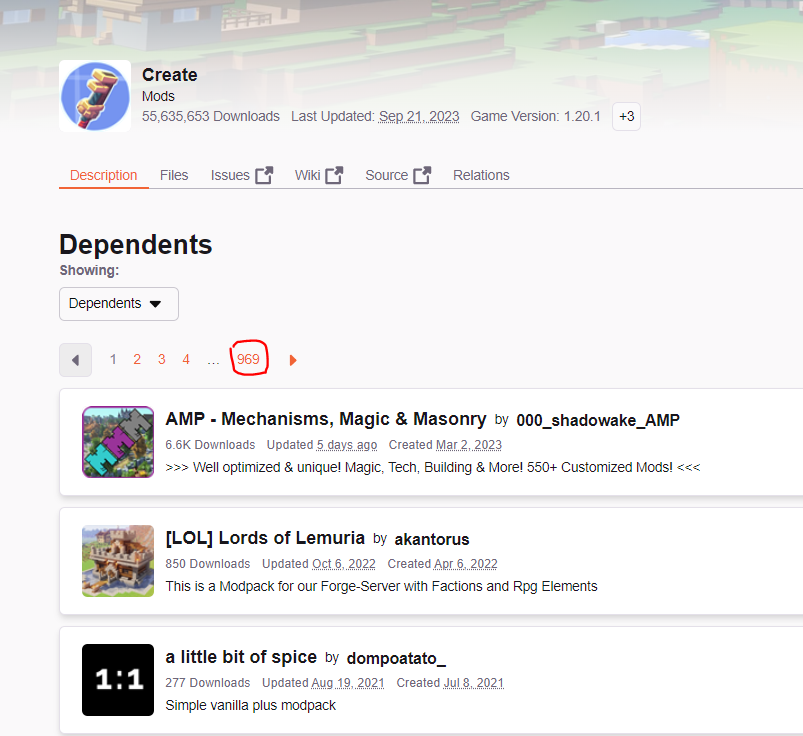Viewport: 803px width, 736px height.
Task: Switch to the Relations tab
Action: pyautogui.click(x=481, y=175)
